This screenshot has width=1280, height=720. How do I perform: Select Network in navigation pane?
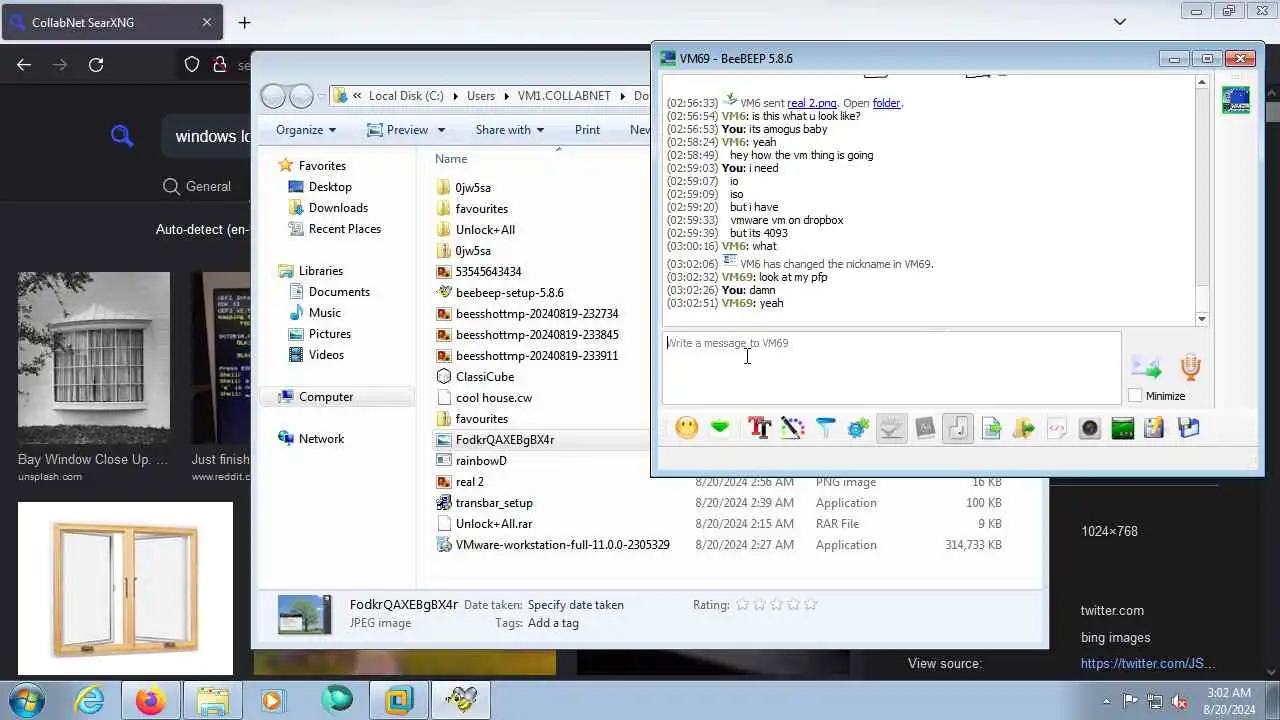click(321, 439)
